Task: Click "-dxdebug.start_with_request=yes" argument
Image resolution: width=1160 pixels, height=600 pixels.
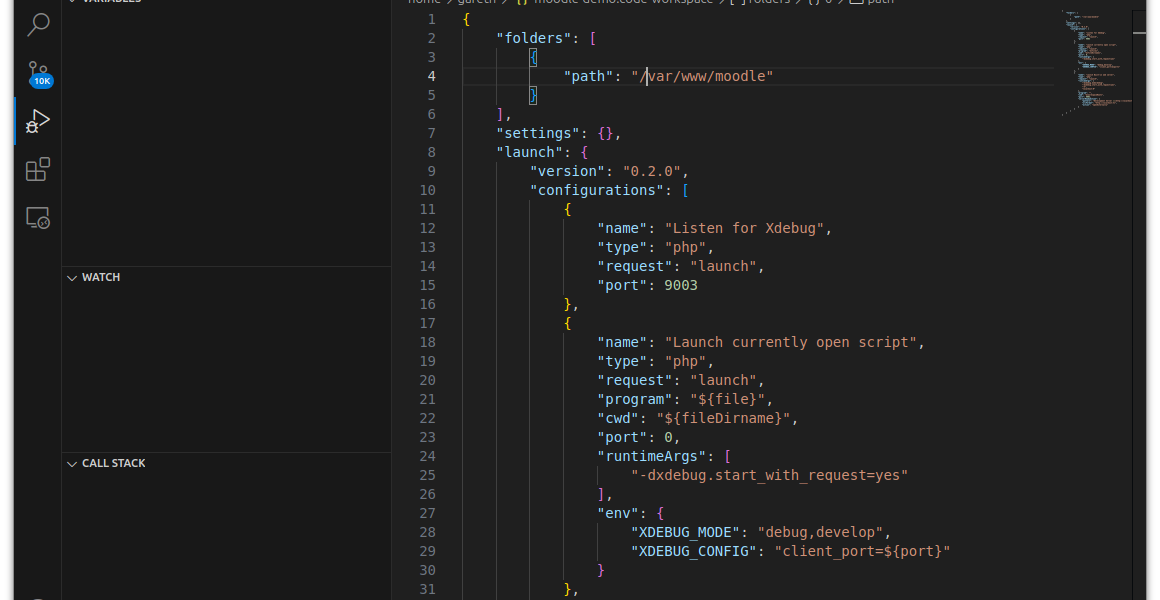Action: [x=769, y=476]
